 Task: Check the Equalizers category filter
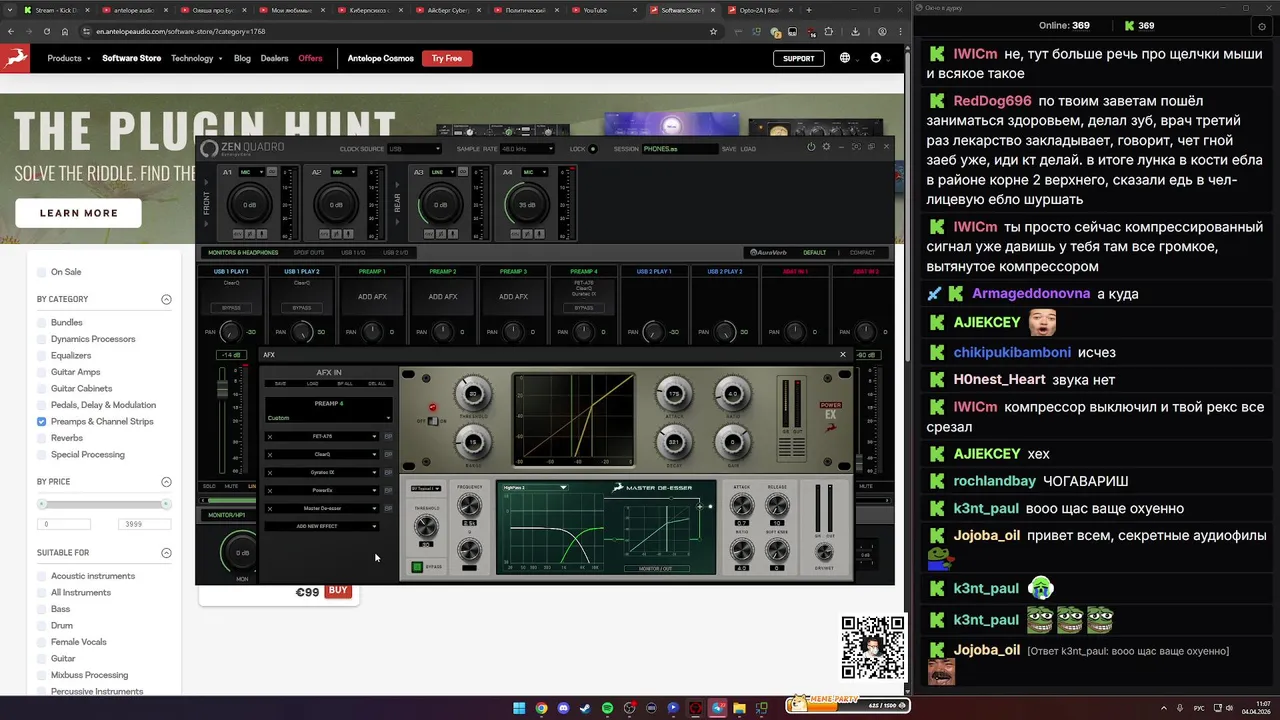(42, 355)
